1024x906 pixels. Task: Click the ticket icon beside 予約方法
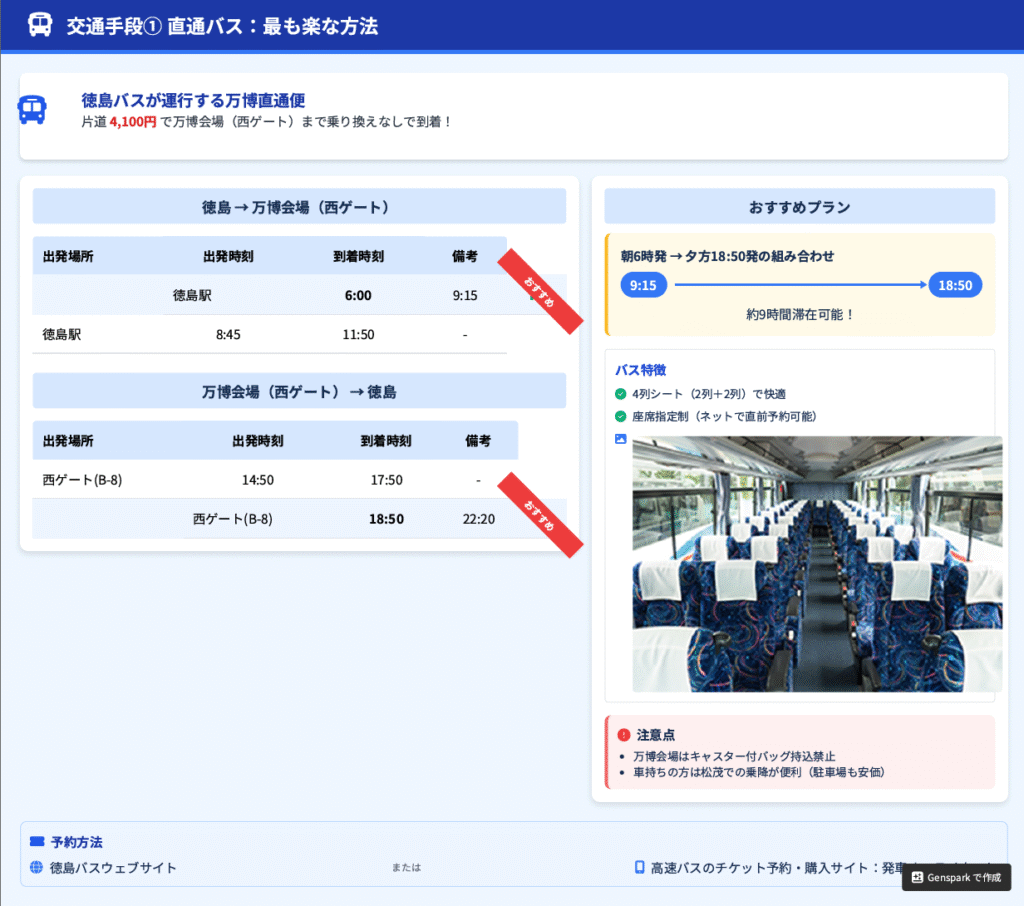37,841
